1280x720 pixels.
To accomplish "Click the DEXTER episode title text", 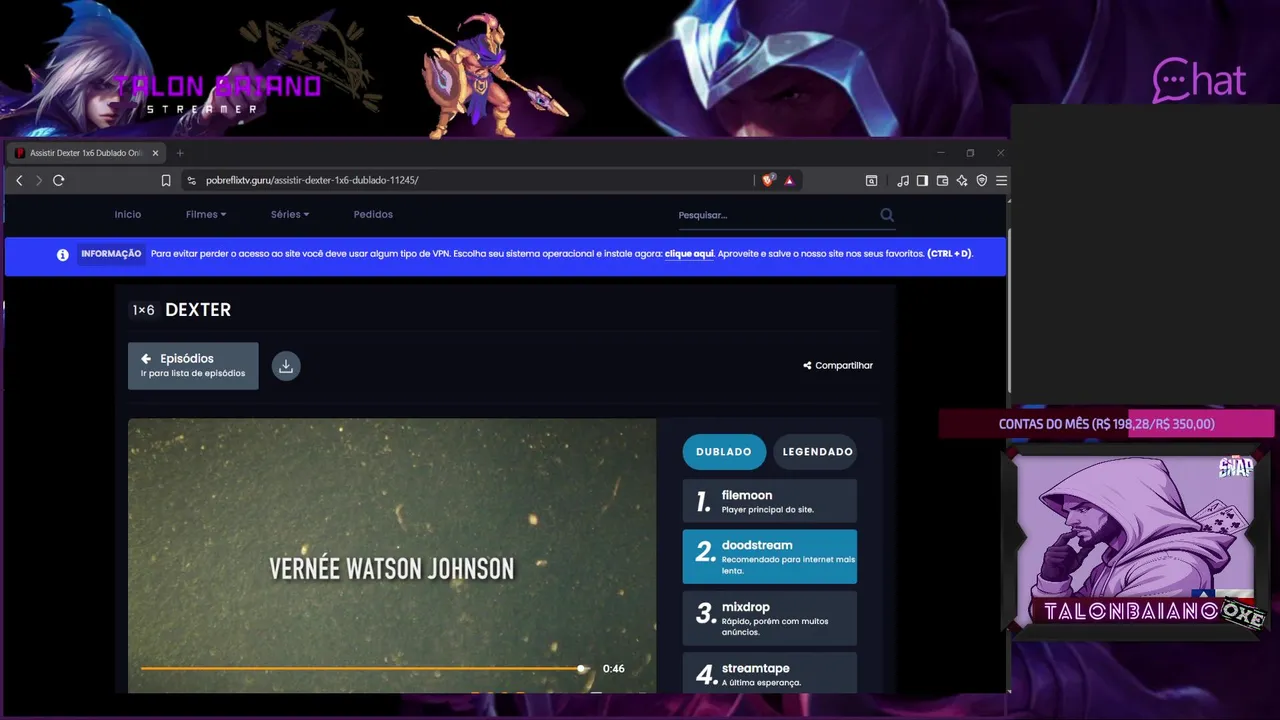I will (198, 310).
